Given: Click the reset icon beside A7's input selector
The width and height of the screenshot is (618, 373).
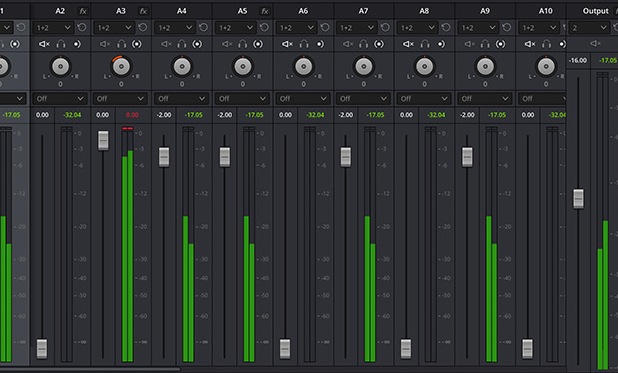Looking at the screenshot, I should click(x=385, y=28).
